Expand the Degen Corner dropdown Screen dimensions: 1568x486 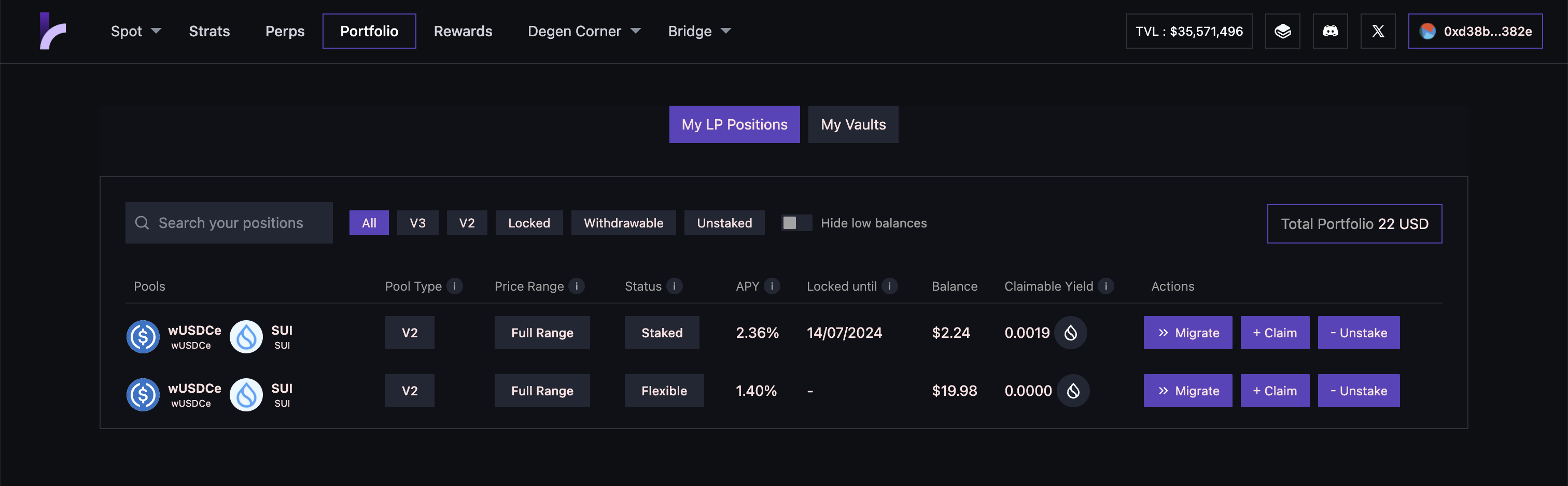click(583, 31)
